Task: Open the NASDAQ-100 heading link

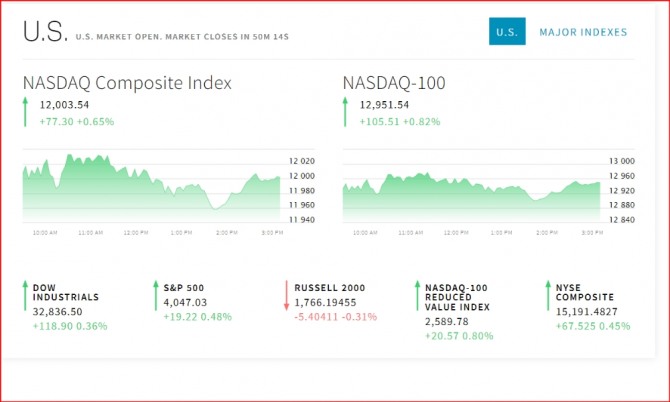Action: (x=394, y=83)
